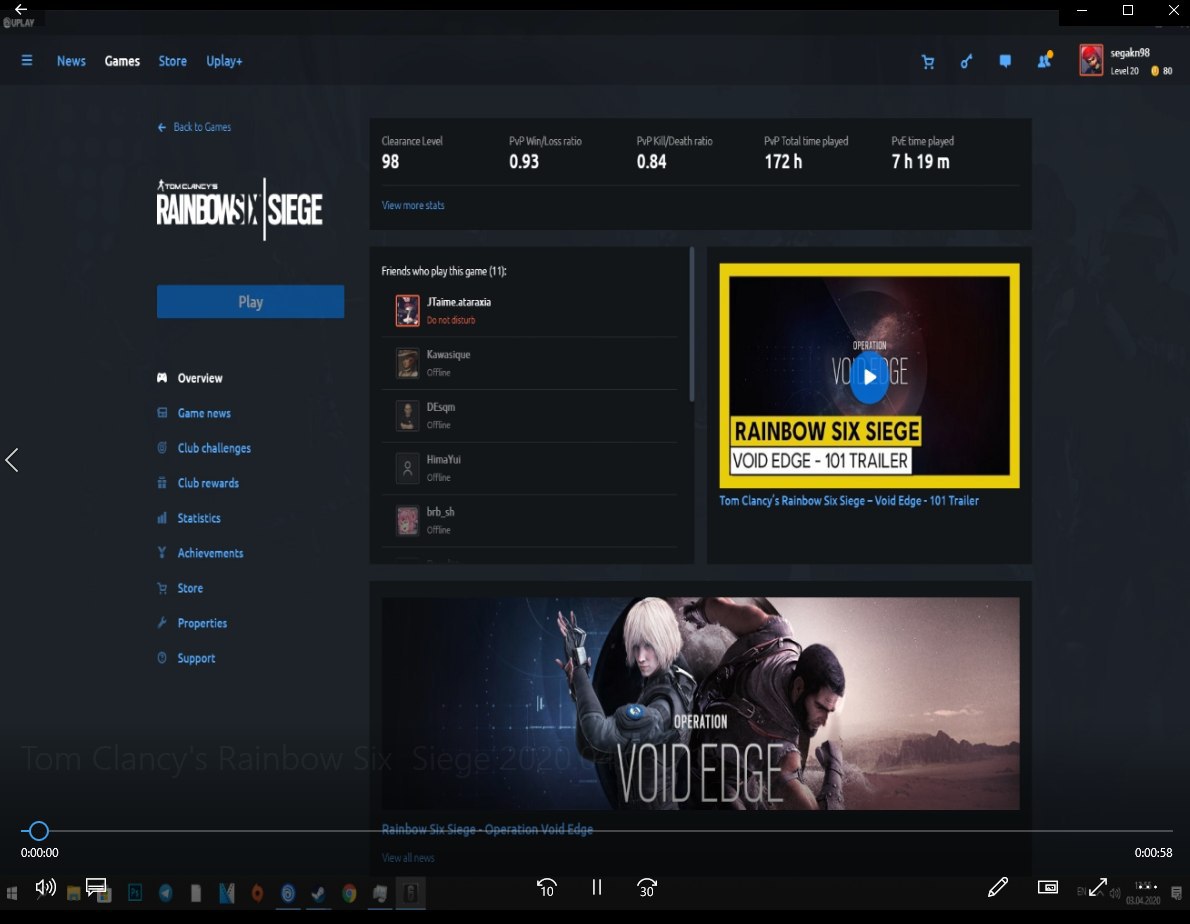Open Support in the sidebar
1190x924 pixels.
(x=196, y=658)
